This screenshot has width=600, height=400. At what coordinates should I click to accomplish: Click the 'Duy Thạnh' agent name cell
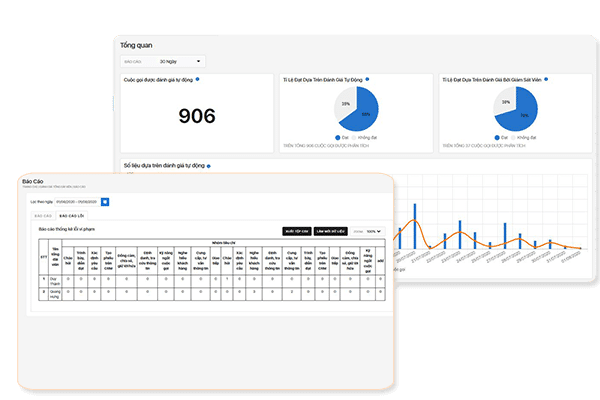(55, 281)
